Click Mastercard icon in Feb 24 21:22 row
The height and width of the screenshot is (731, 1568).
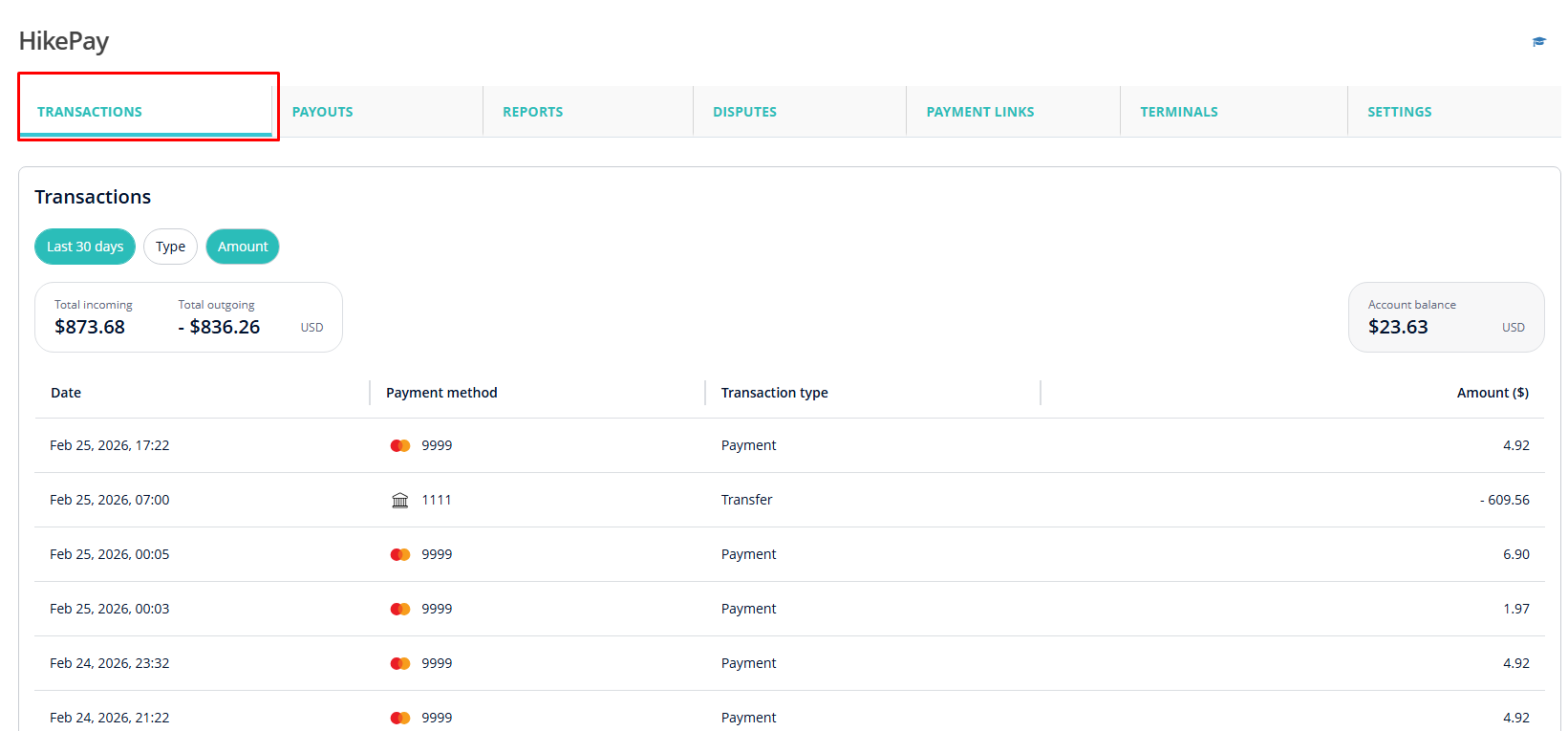[x=400, y=718]
